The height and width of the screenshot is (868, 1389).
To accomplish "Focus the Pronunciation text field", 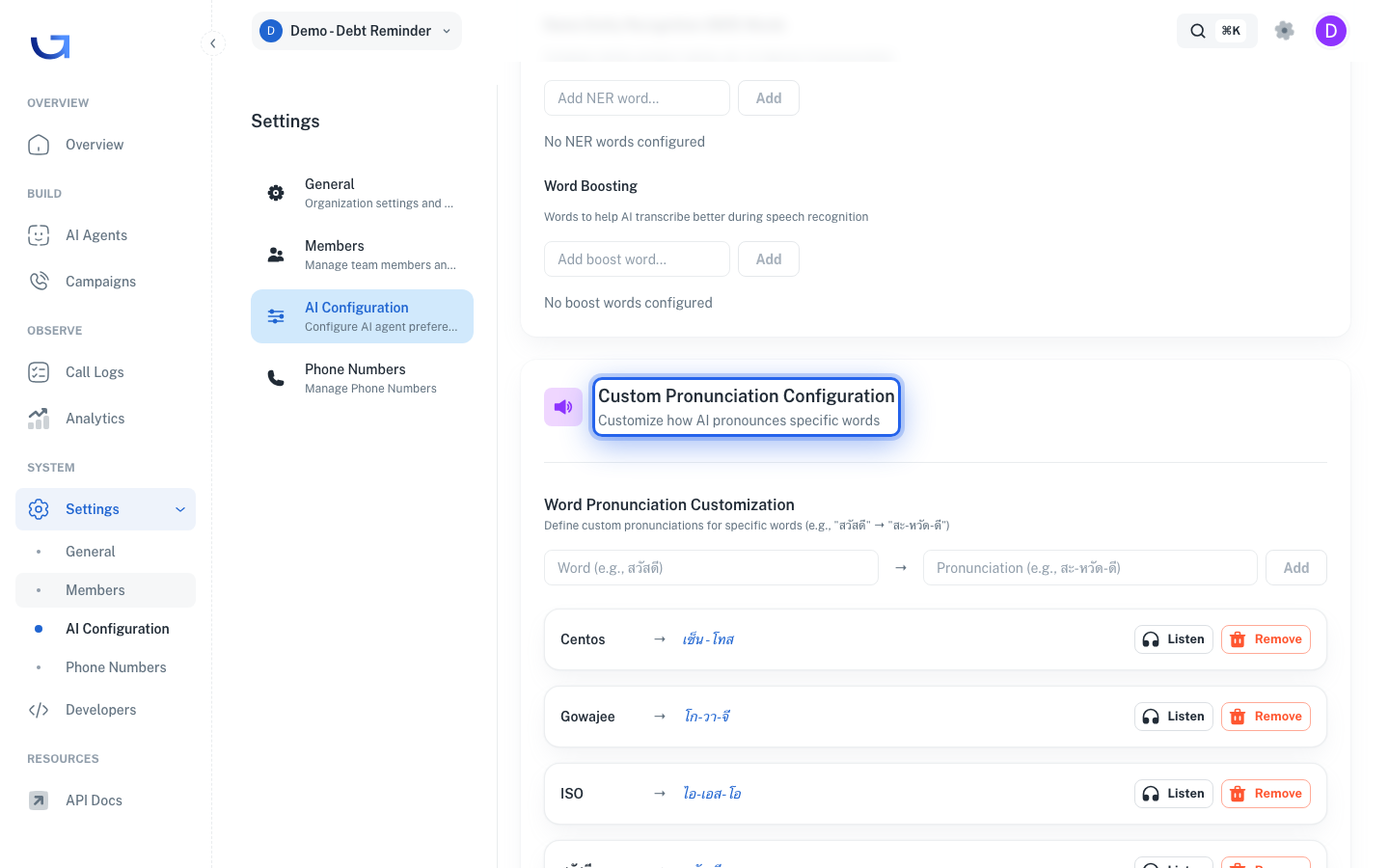I will click(x=1090, y=568).
